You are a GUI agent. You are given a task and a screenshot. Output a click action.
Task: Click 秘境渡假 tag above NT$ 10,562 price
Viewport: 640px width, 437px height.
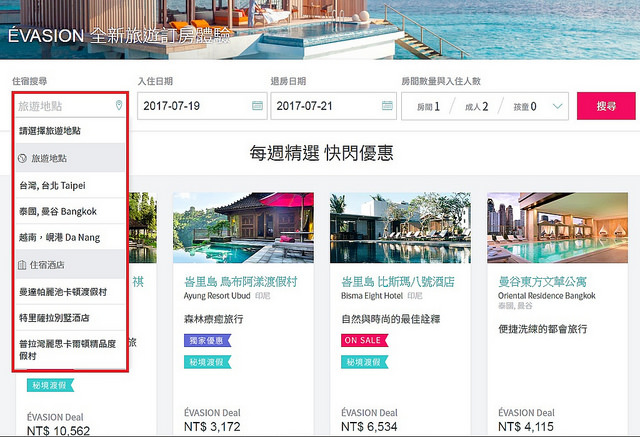50,385
